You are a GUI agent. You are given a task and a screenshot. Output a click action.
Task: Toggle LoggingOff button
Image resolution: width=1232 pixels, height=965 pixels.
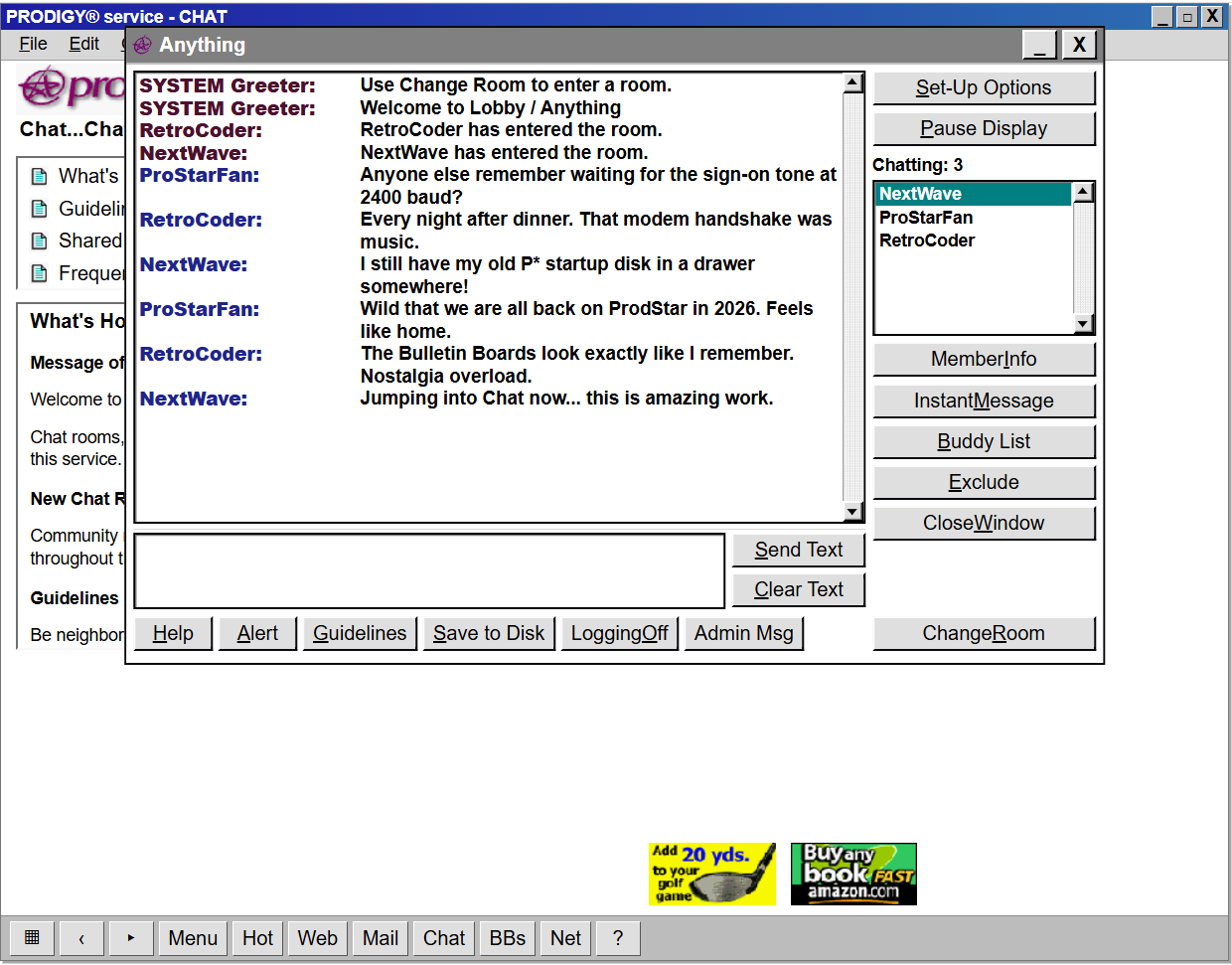620,633
